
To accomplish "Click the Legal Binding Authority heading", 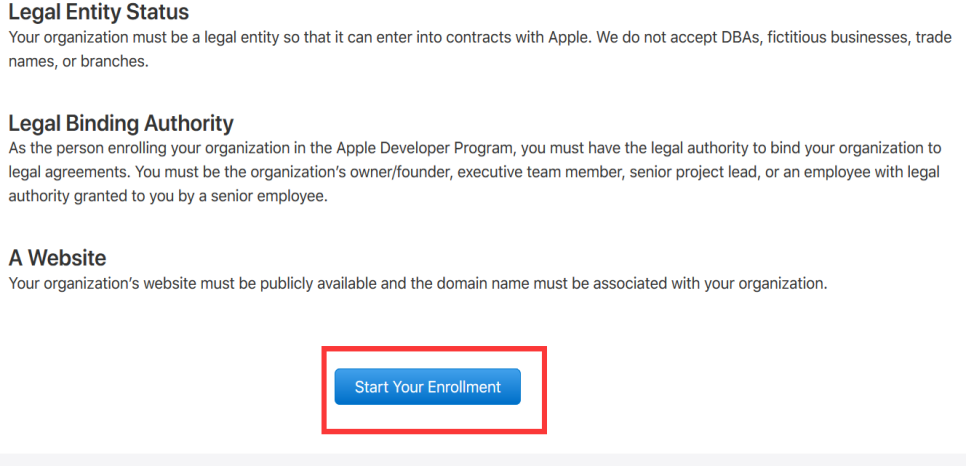I will [121, 123].
